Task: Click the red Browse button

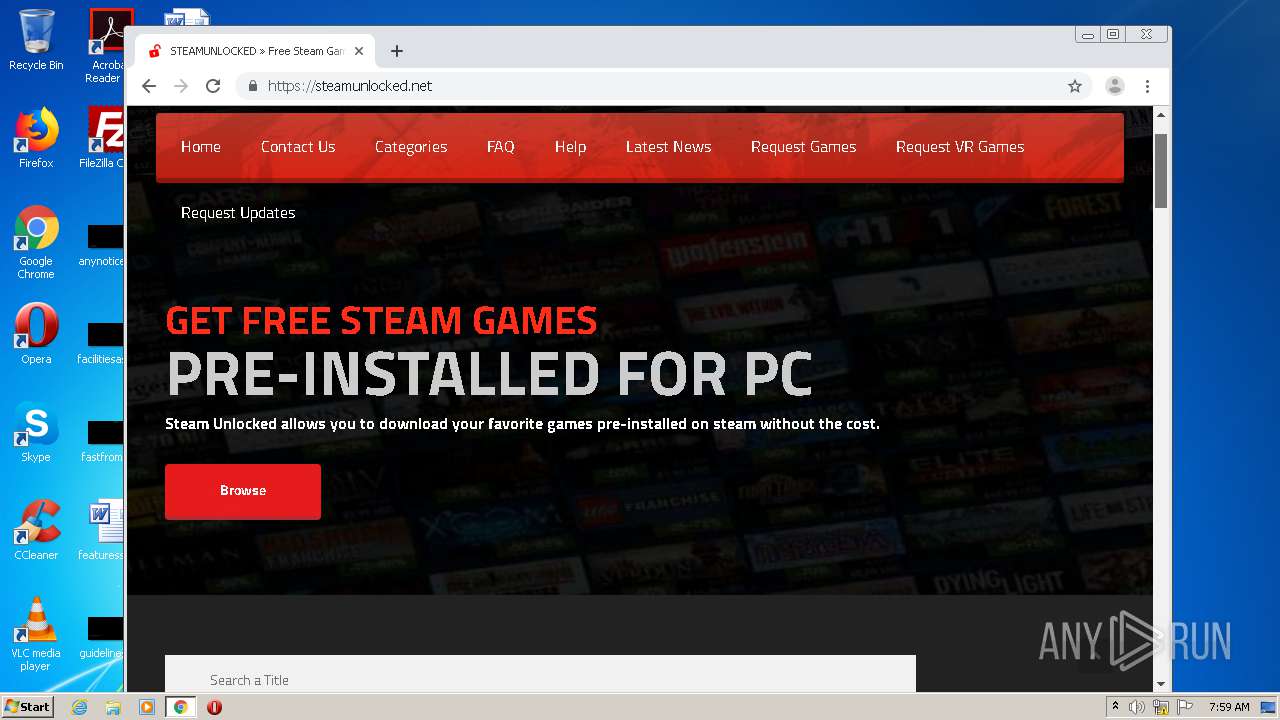Action: coord(243,491)
